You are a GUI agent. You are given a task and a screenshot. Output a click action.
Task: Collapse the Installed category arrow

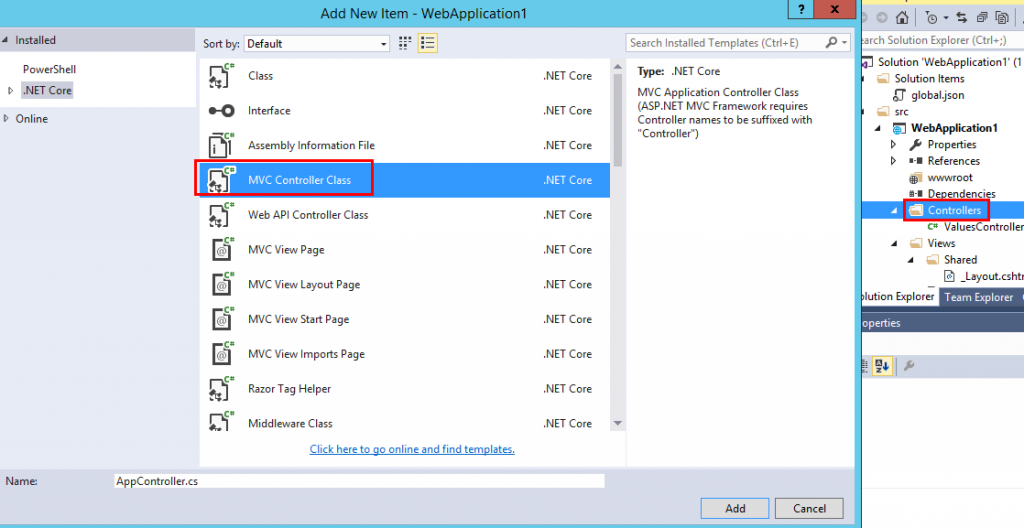(x=5, y=40)
